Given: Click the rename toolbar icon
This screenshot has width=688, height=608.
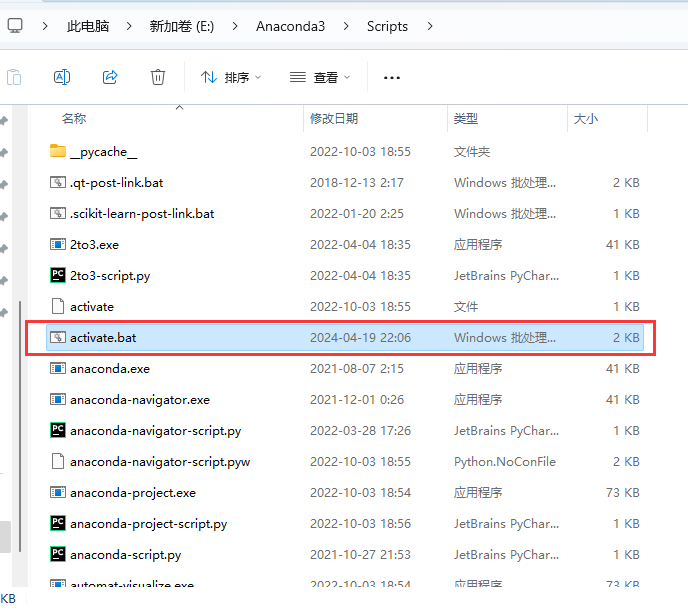Looking at the screenshot, I should [x=62, y=77].
